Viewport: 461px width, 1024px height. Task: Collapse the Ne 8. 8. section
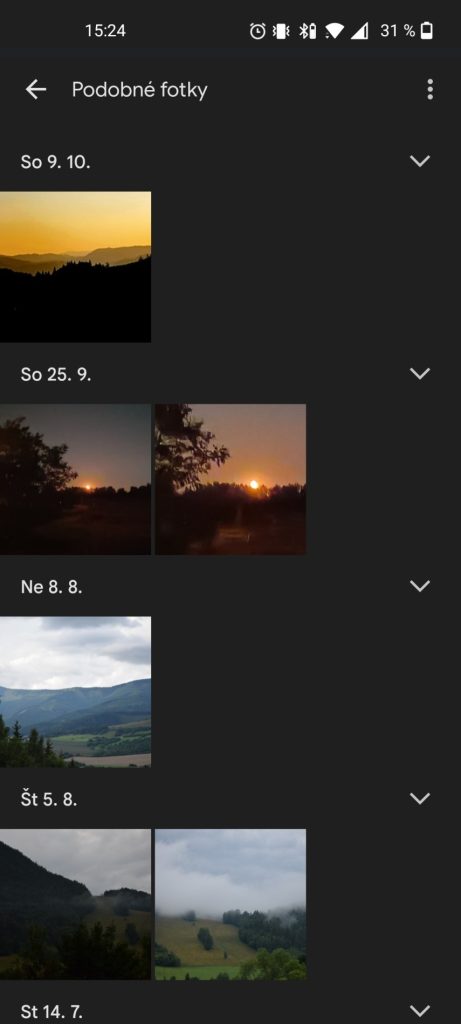point(420,586)
